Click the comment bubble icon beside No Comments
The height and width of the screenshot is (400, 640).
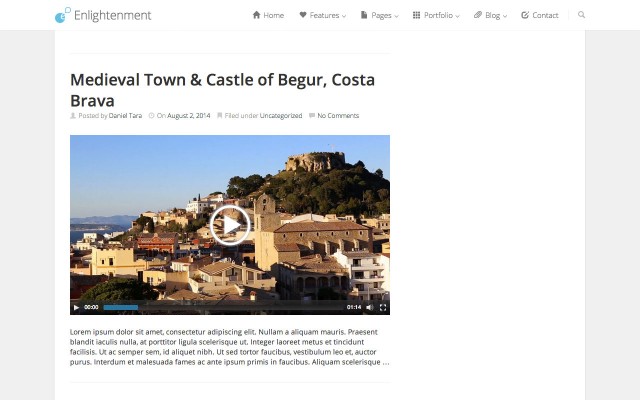312,116
